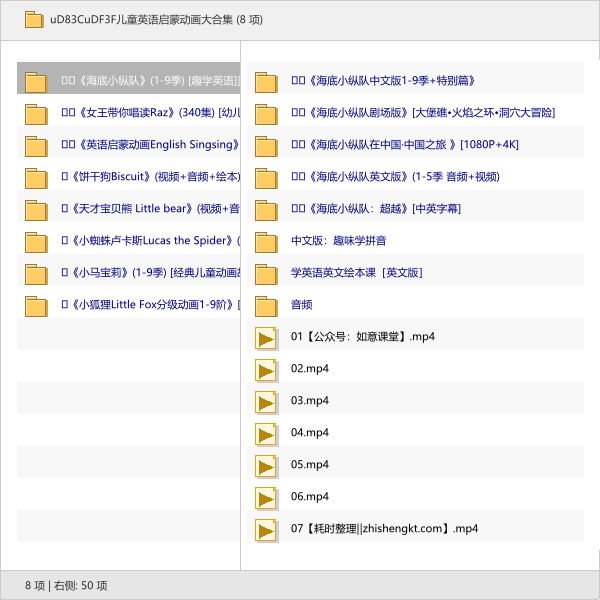The image size is (600, 600).
Task: Click the folder icon beside 海底小纵队中文版1-9季
Action: [266, 81]
